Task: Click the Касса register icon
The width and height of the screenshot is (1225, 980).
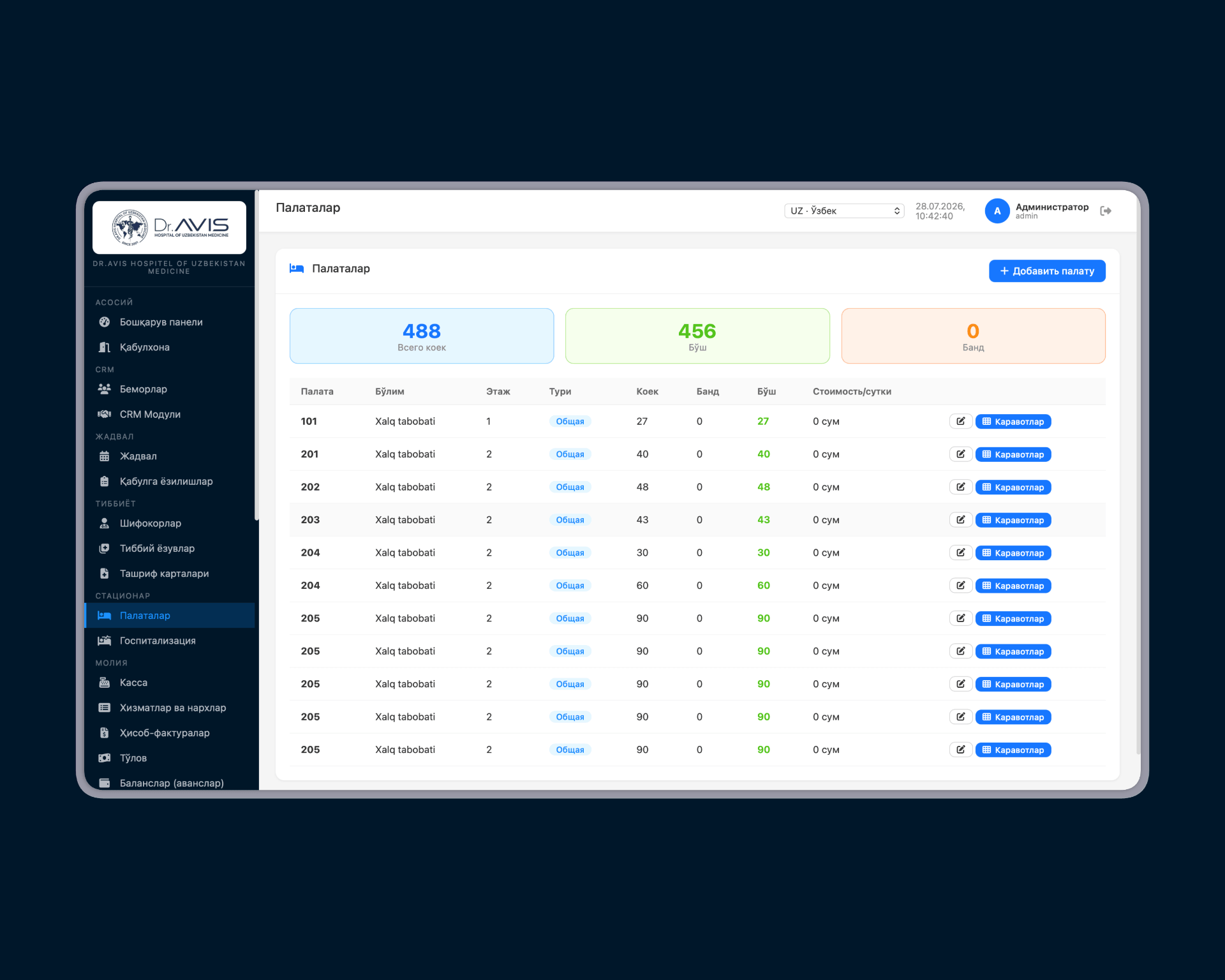Action: pyautogui.click(x=105, y=683)
